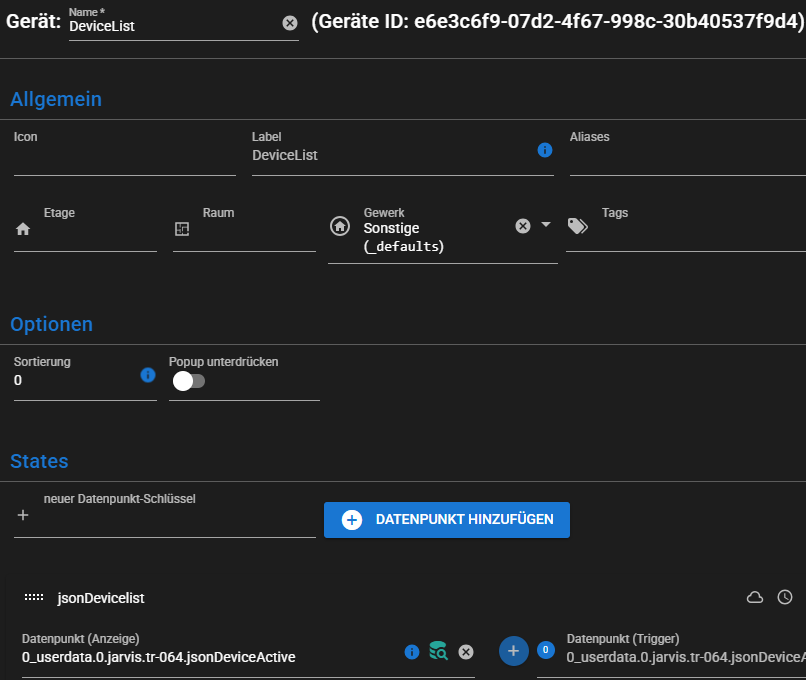The image size is (806, 680).
Task: Click into the Tags field
Action: point(700,232)
